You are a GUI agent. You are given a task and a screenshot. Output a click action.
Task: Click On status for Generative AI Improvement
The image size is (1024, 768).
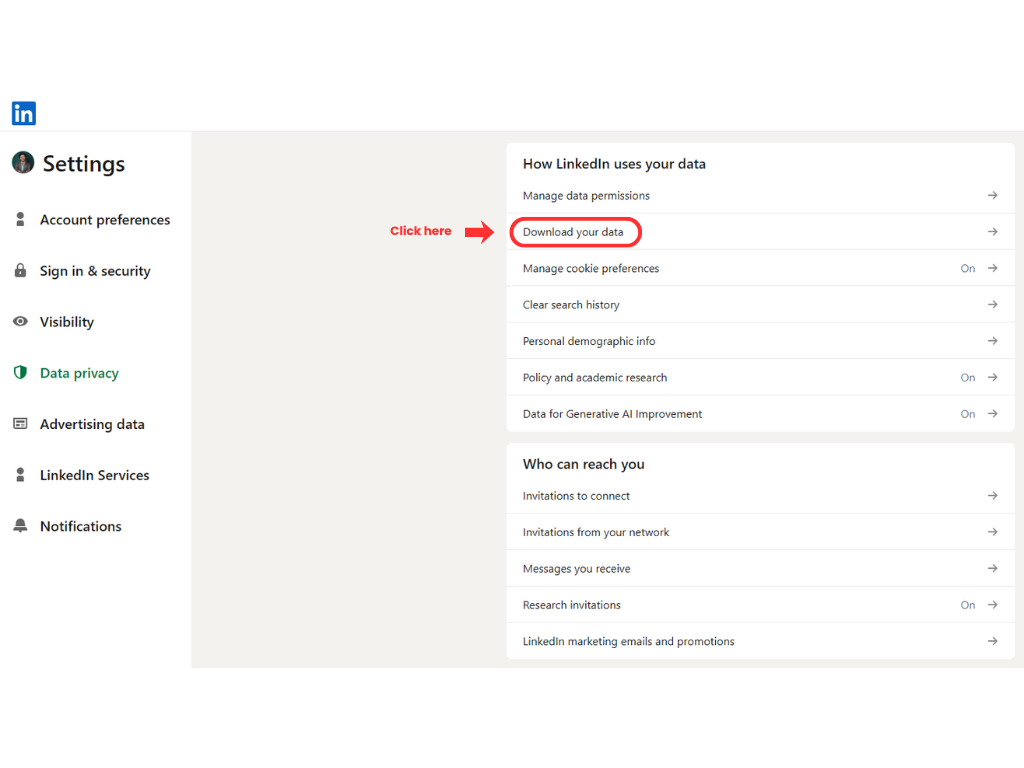pos(968,414)
